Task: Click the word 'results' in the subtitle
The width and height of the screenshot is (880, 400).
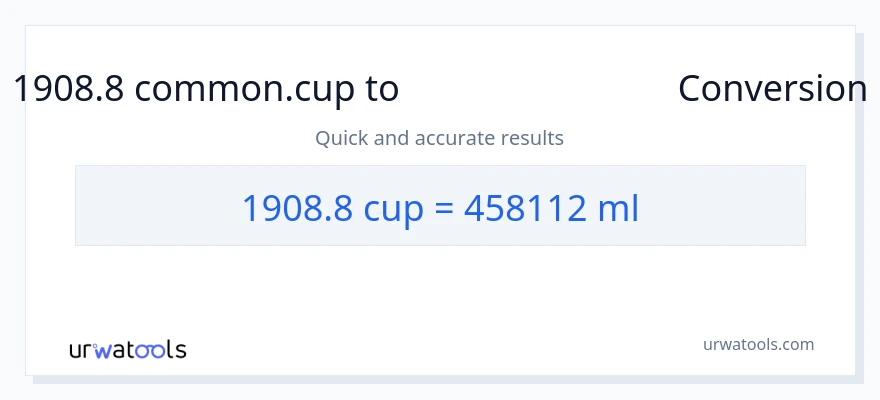Action: (533, 138)
